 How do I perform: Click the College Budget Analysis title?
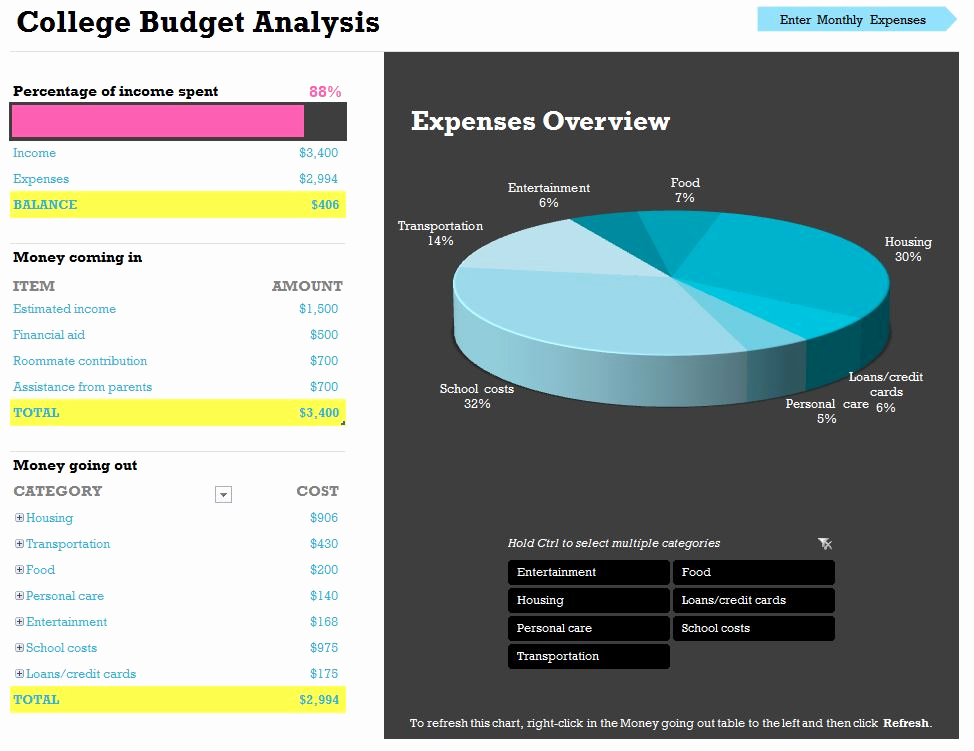click(198, 22)
